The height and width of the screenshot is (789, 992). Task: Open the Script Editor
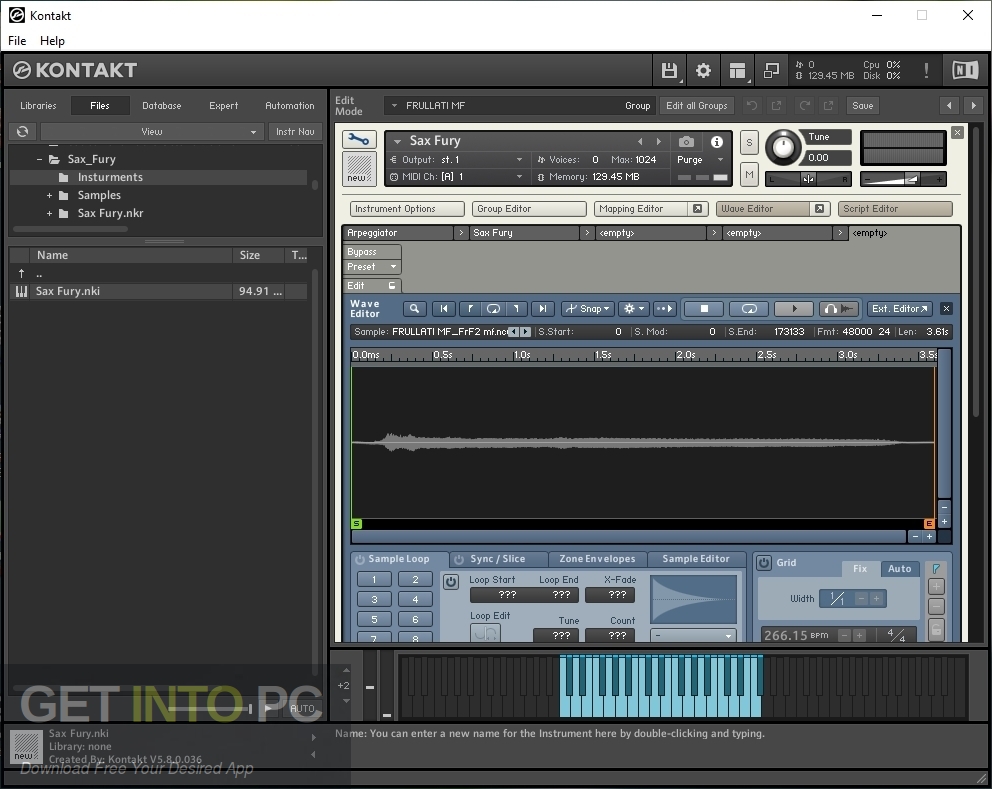(x=895, y=209)
